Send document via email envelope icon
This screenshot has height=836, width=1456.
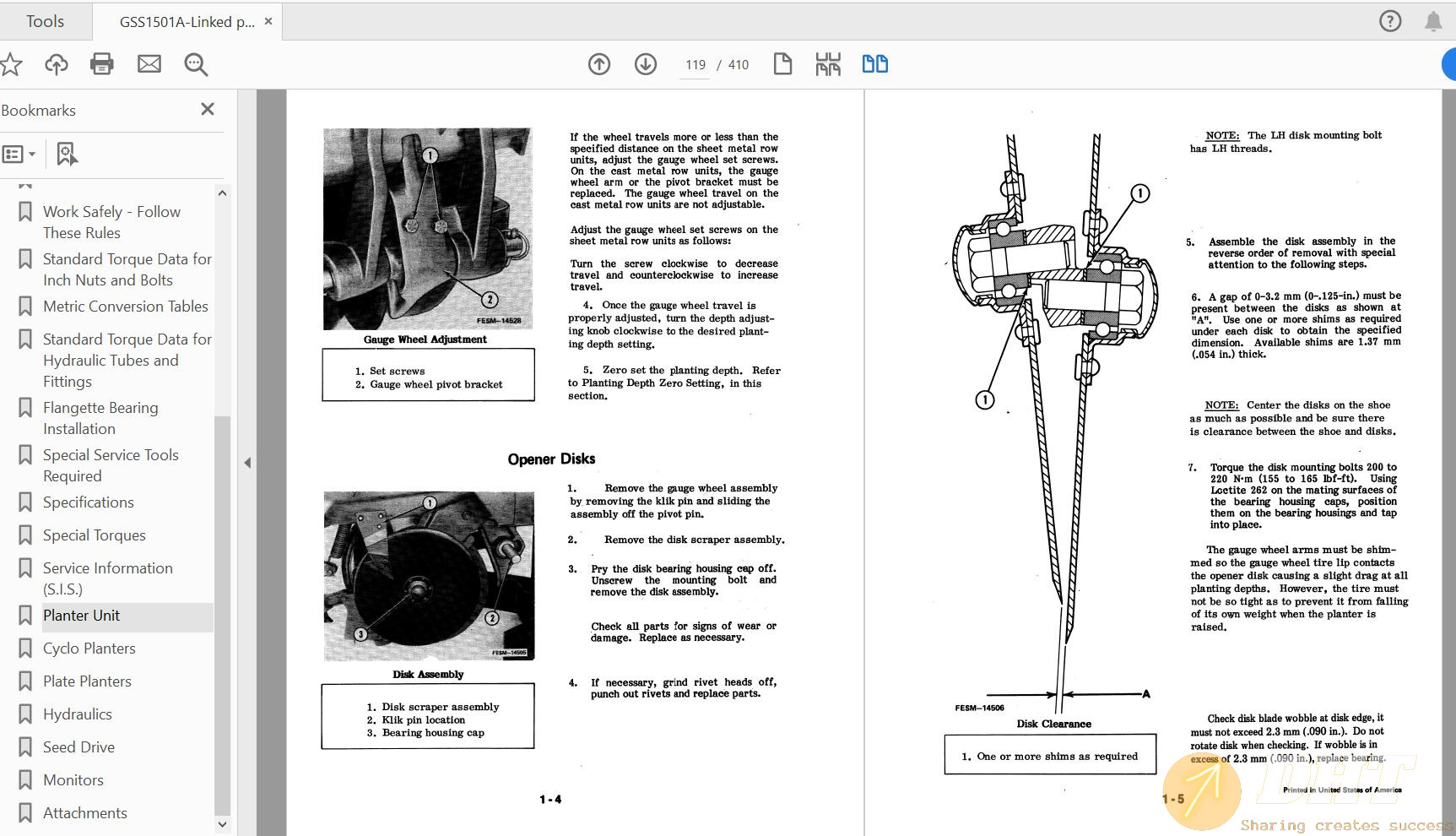149,64
